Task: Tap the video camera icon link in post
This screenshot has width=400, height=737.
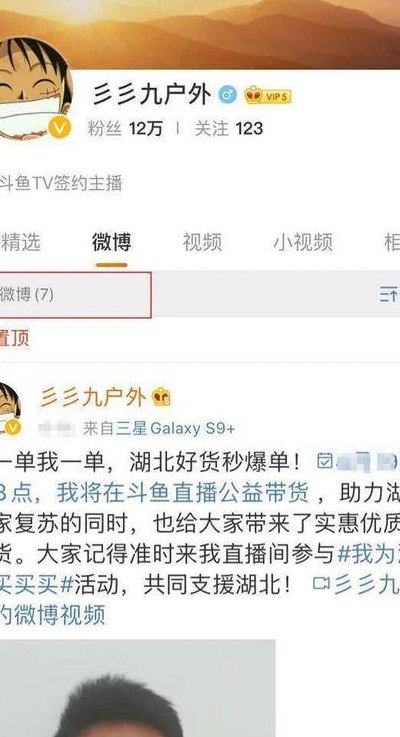Action: click(321, 585)
